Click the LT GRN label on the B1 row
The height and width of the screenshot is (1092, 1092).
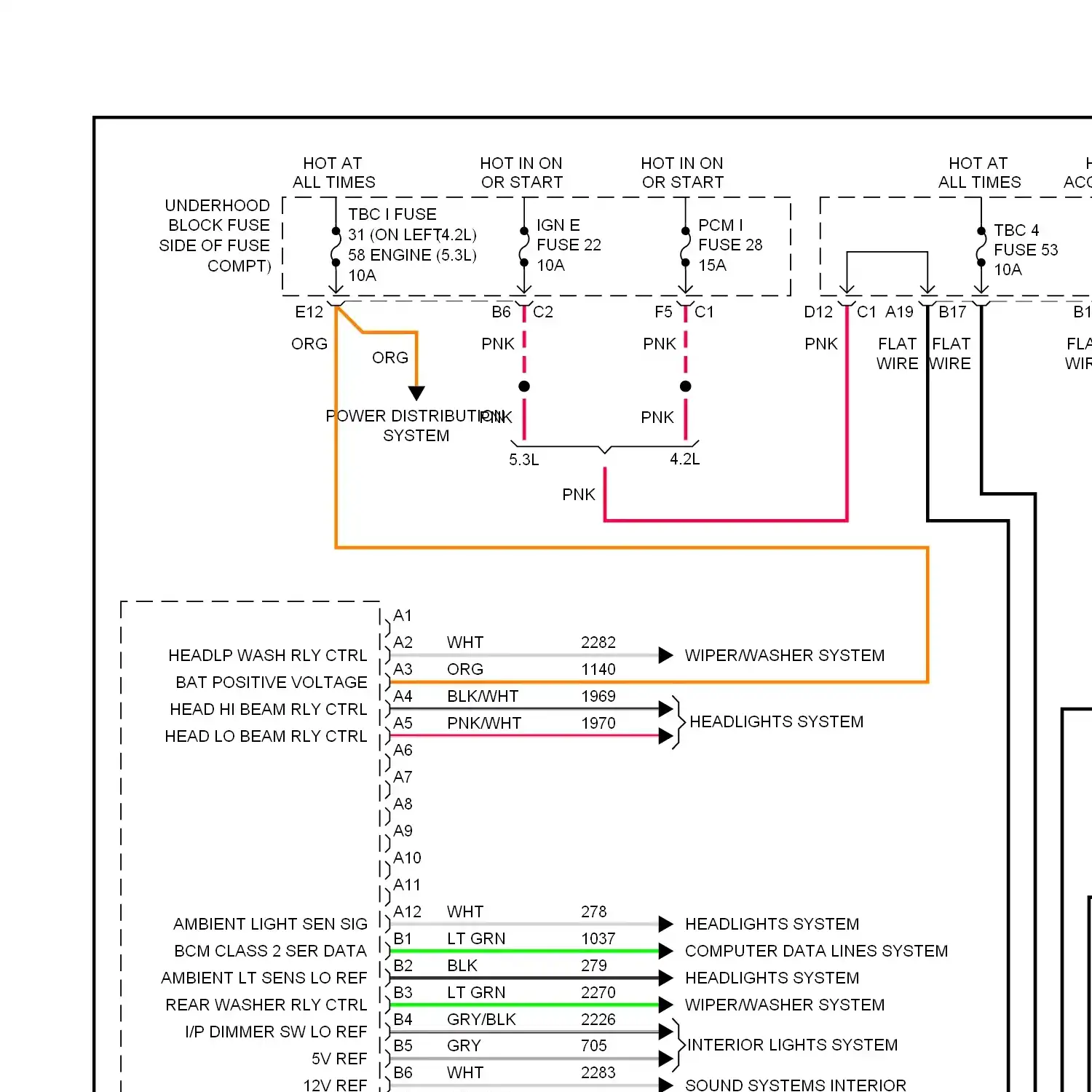click(475, 938)
